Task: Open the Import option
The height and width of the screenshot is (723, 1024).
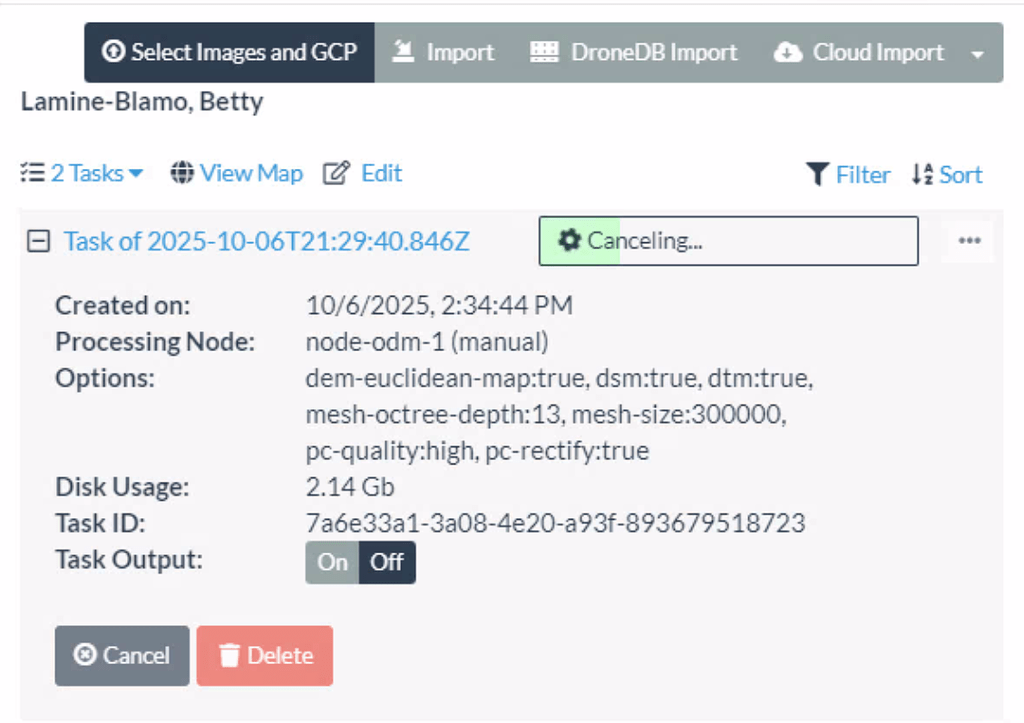Action: [443, 52]
